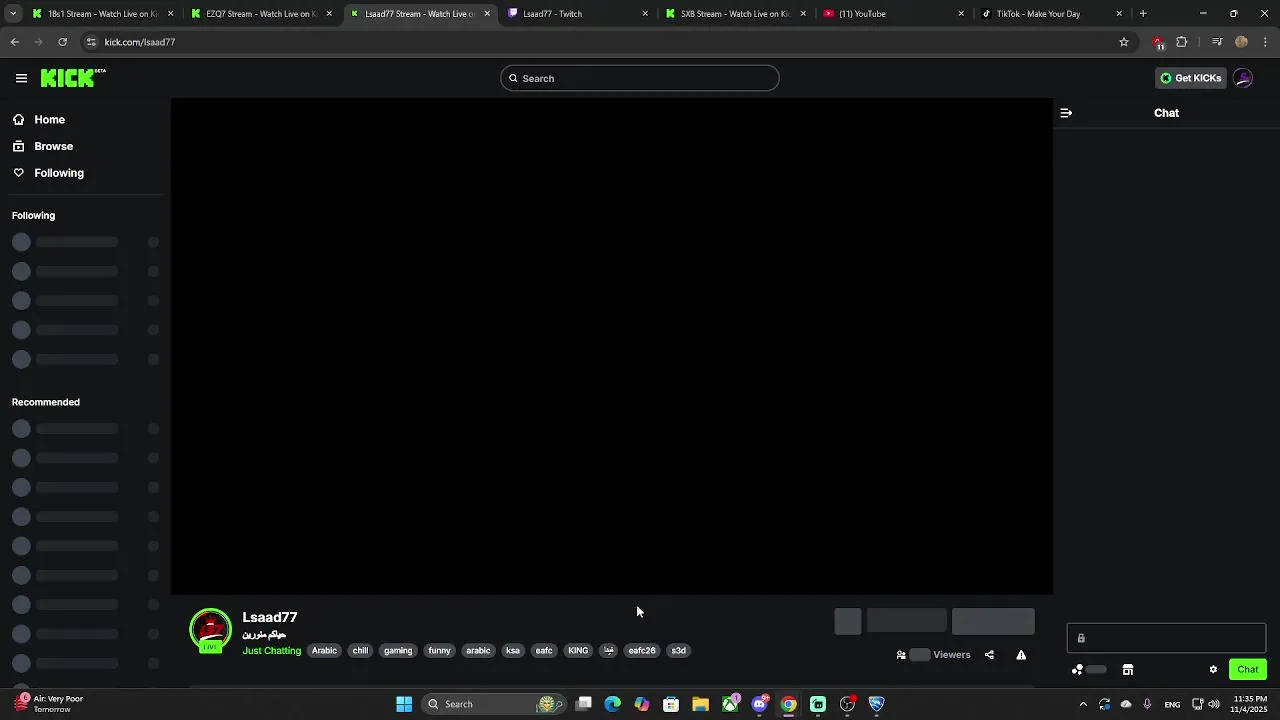Image resolution: width=1280 pixels, height=720 pixels.
Task: Switch to the Lsaad77 - Twitch tab
Action: click(x=578, y=14)
